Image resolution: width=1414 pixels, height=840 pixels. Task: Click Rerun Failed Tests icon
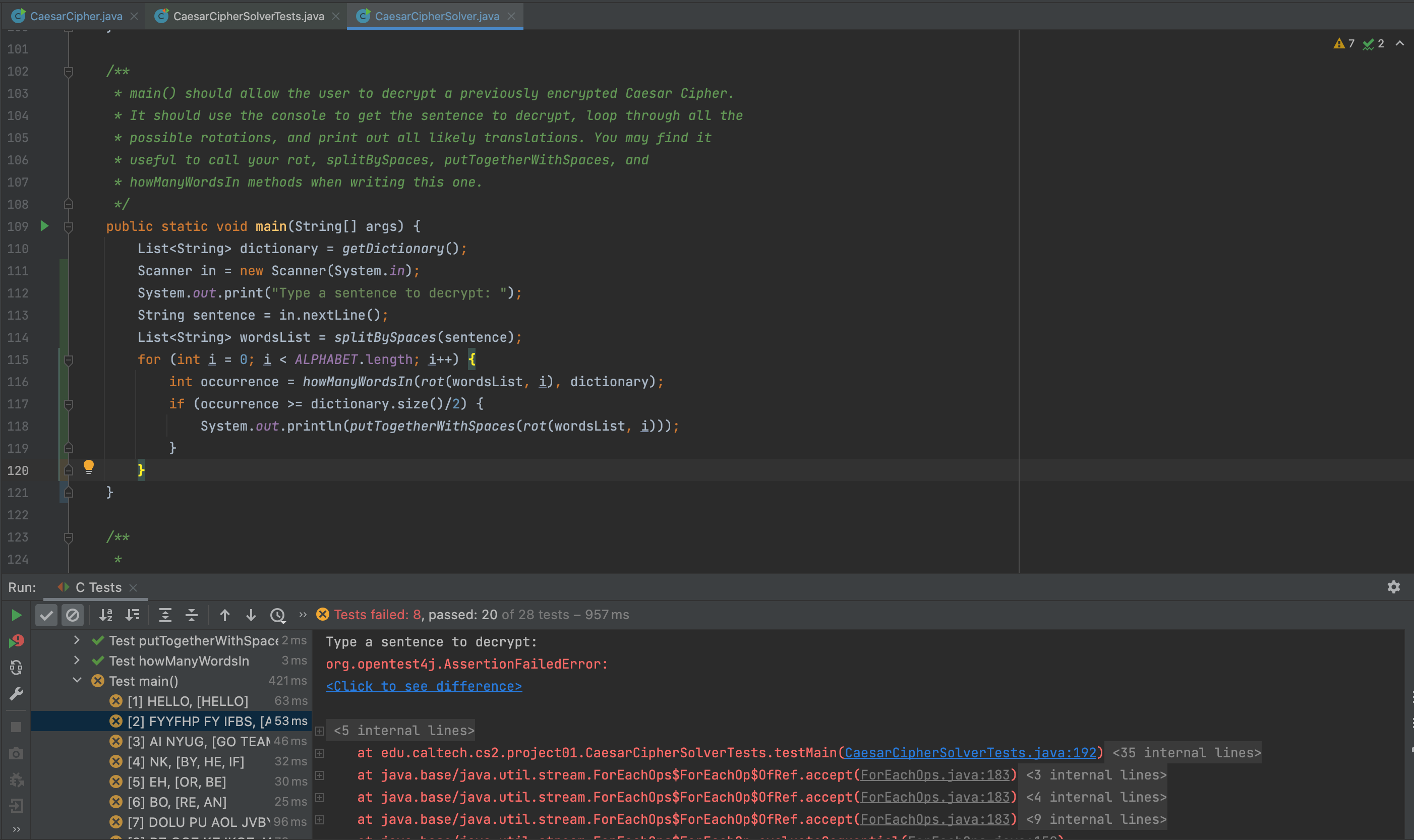[x=17, y=641]
